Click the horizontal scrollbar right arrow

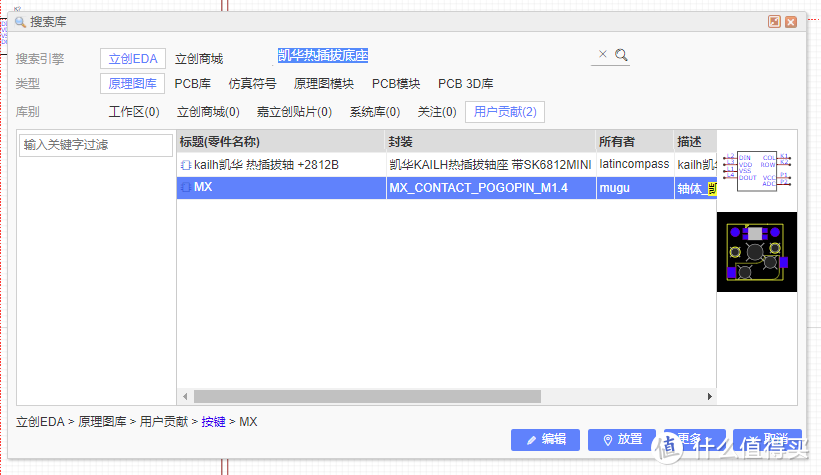coord(709,396)
